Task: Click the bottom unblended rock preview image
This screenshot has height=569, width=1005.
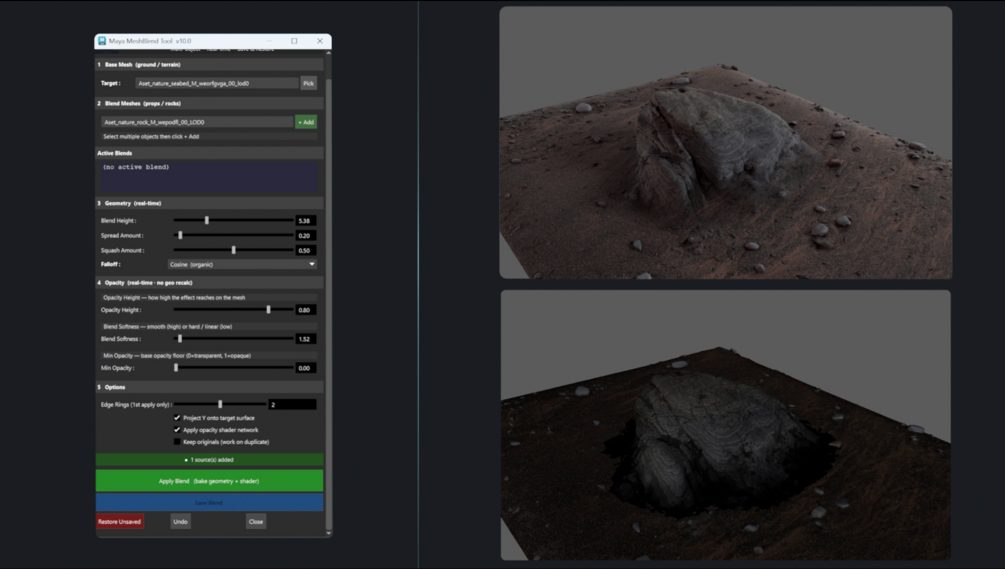Action: 726,425
